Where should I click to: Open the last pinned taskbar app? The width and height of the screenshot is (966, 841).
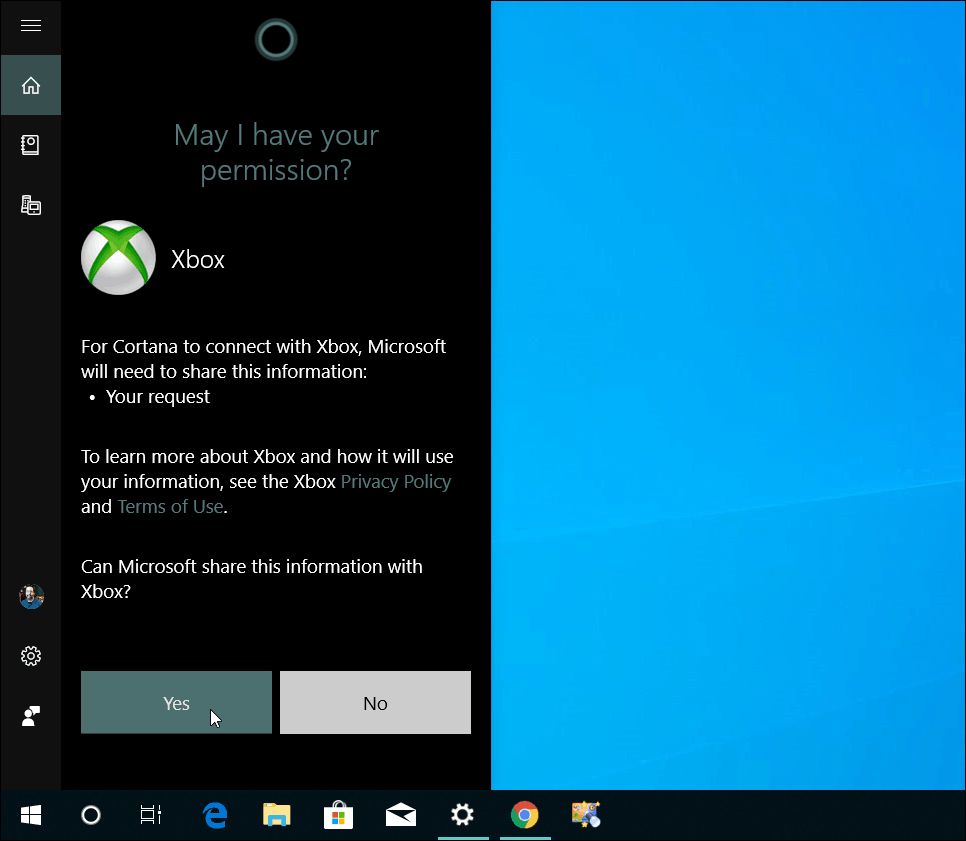(x=586, y=815)
